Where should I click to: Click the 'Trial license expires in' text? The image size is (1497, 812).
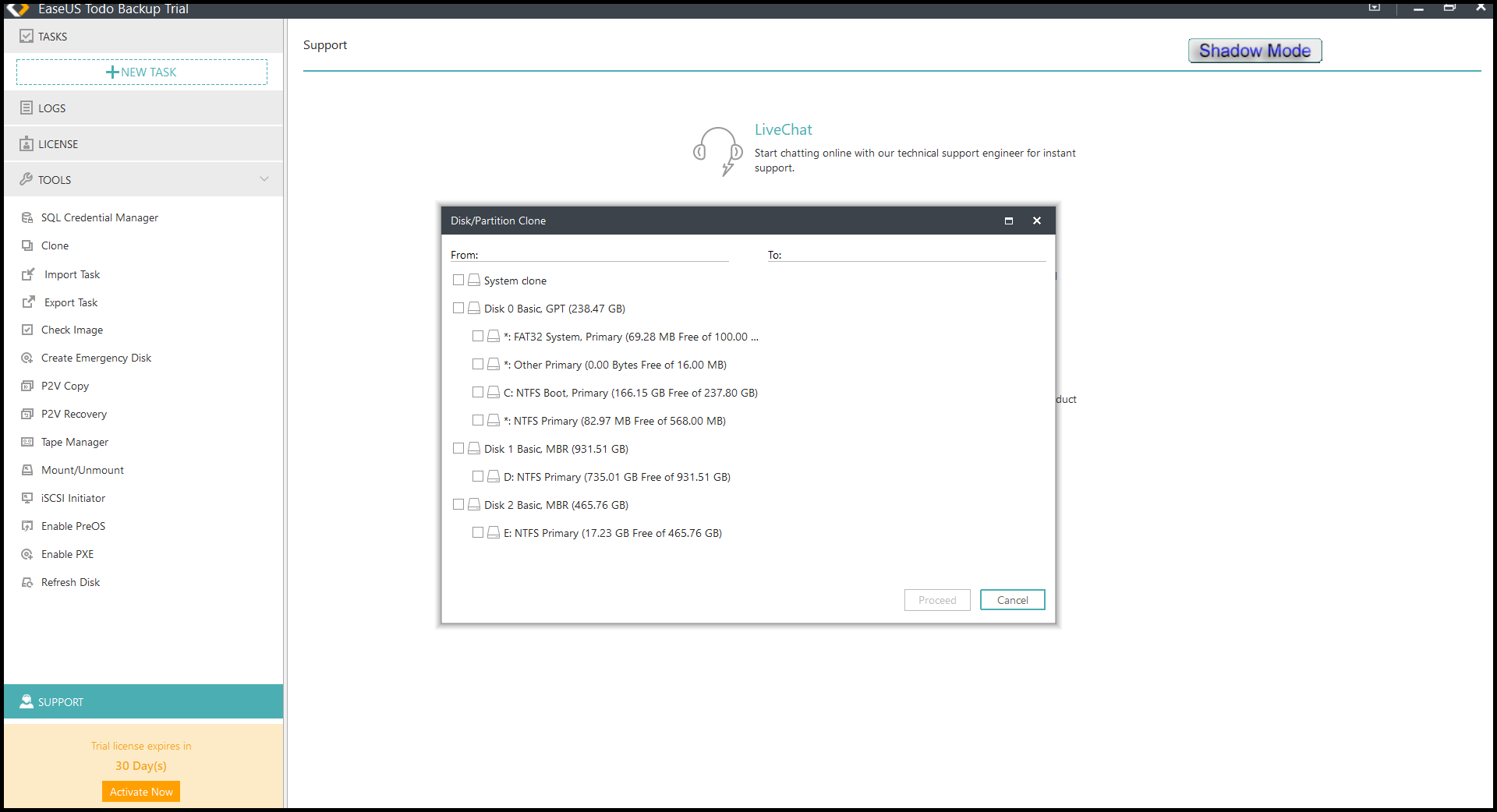pos(141,746)
